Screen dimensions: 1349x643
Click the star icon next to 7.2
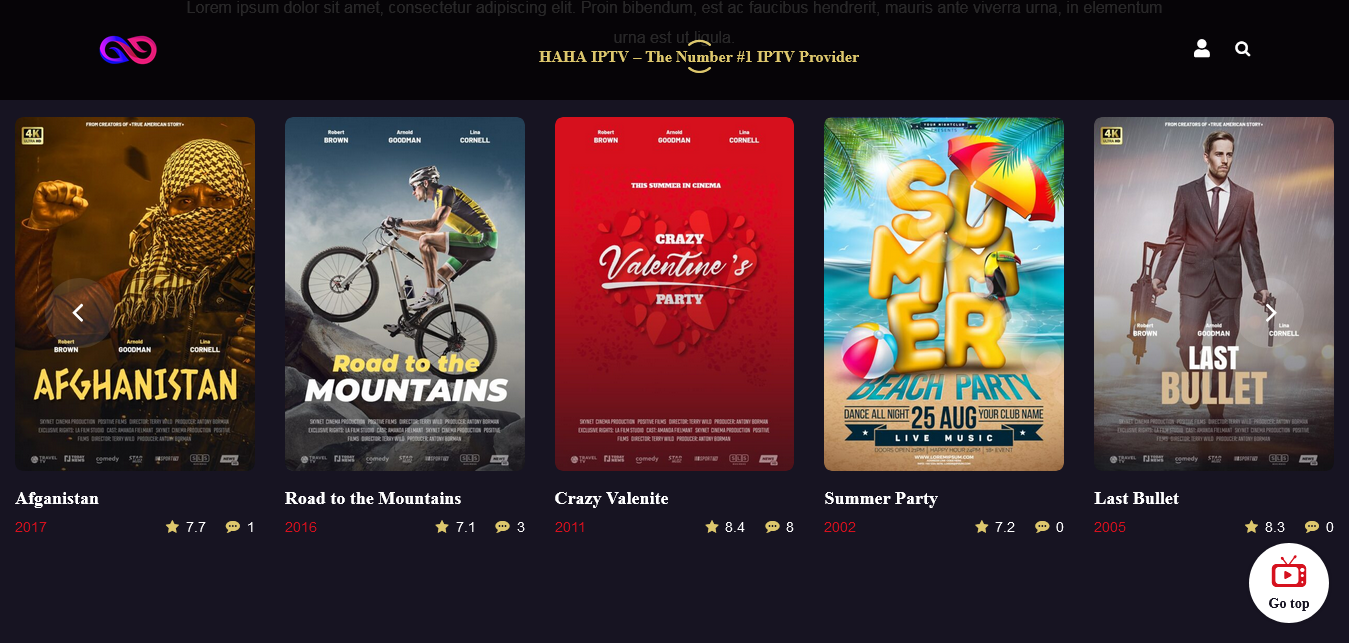[981, 526]
